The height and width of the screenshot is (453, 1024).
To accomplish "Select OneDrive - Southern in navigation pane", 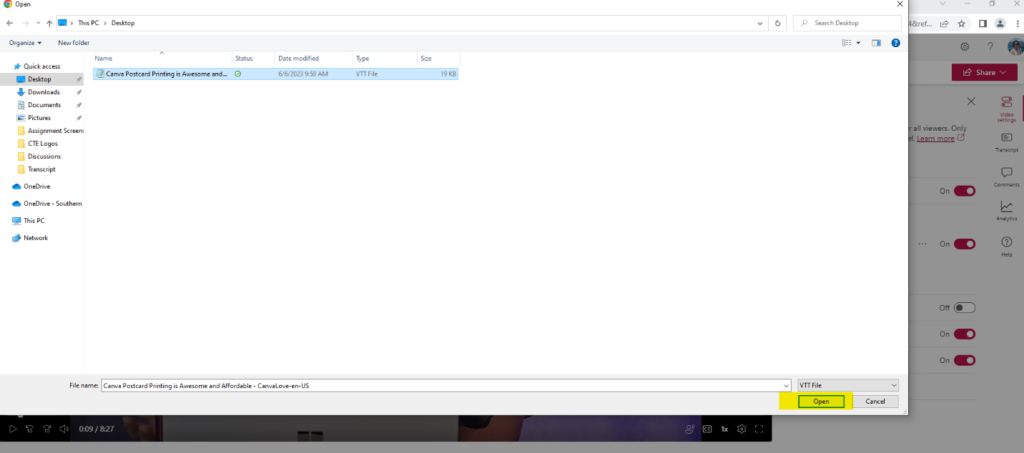I will click(x=52, y=204).
